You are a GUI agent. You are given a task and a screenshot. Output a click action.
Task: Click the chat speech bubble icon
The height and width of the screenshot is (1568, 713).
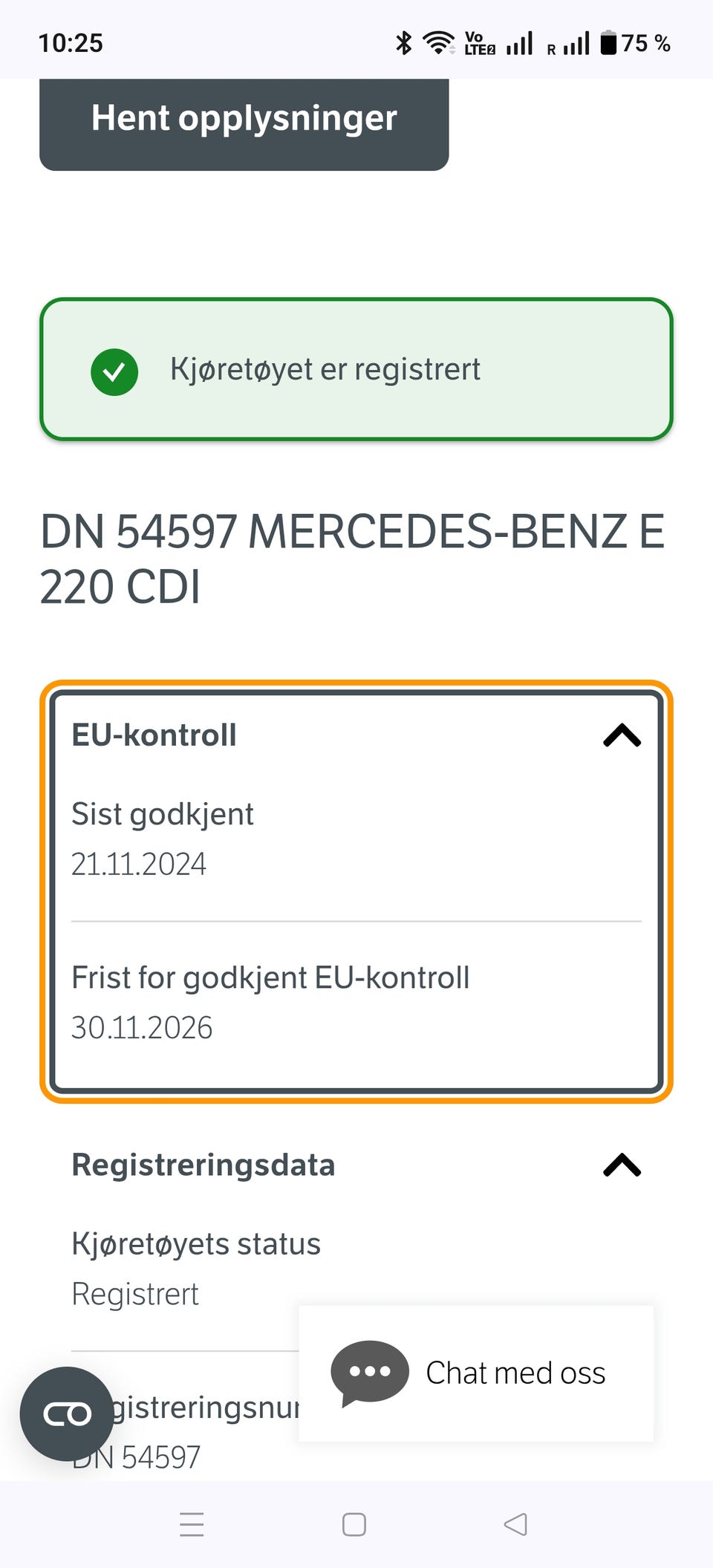click(369, 1373)
